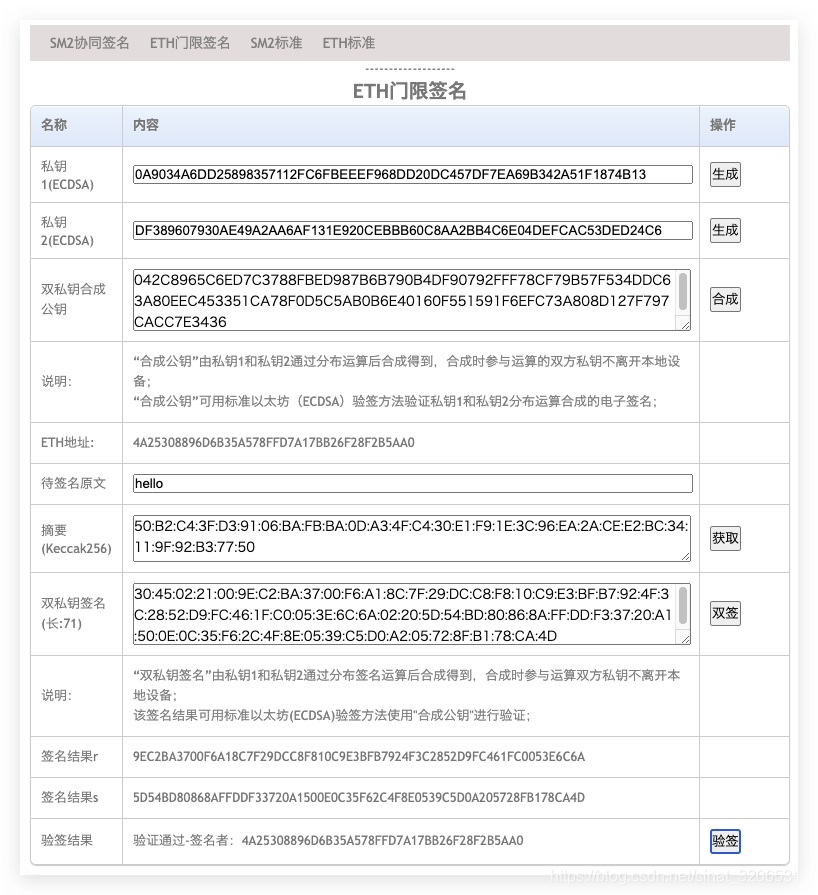The height and width of the screenshot is (895, 818).
Task: Click the 私钥1(ECDSA) row label
Action: pos(67,175)
